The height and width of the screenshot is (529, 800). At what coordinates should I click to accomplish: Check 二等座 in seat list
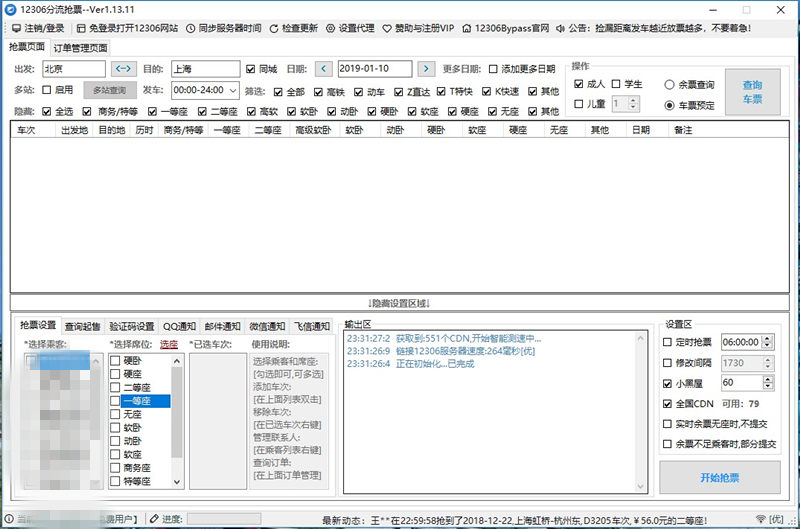point(115,387)
